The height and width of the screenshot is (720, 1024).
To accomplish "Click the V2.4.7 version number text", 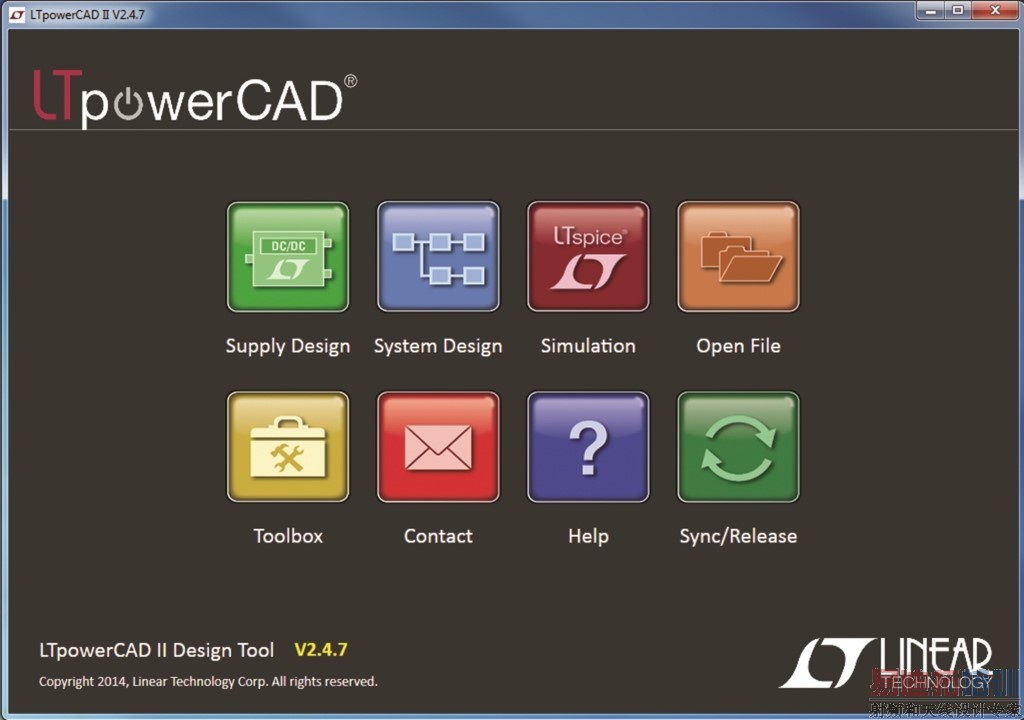I will (x=321, y=650).
